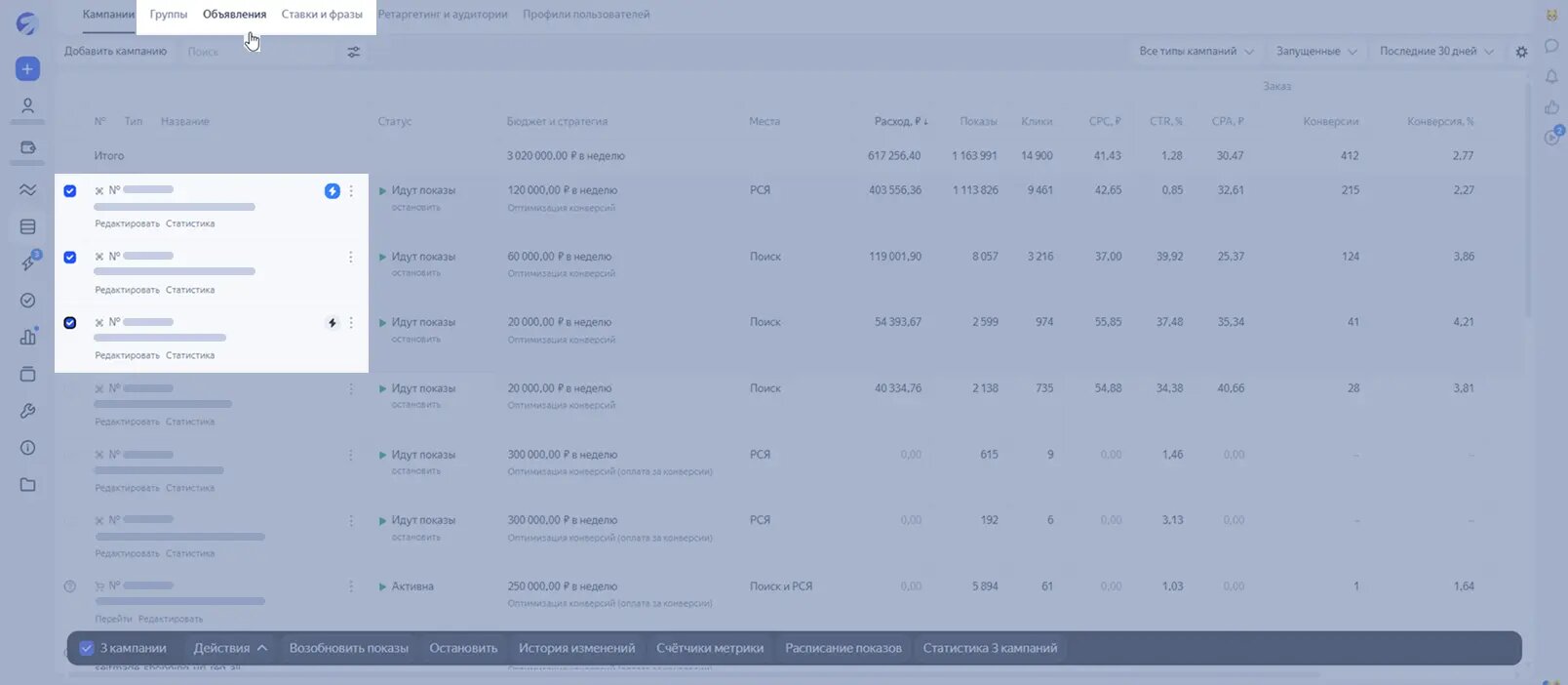Click 'Возобновить показы' in bottom bar

[x=348, y=648]
